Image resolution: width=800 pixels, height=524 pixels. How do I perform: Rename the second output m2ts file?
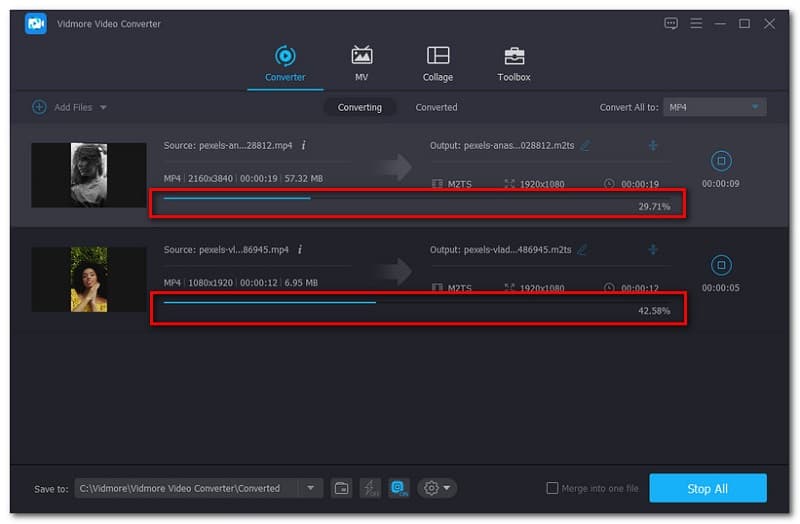coord(581,250)
